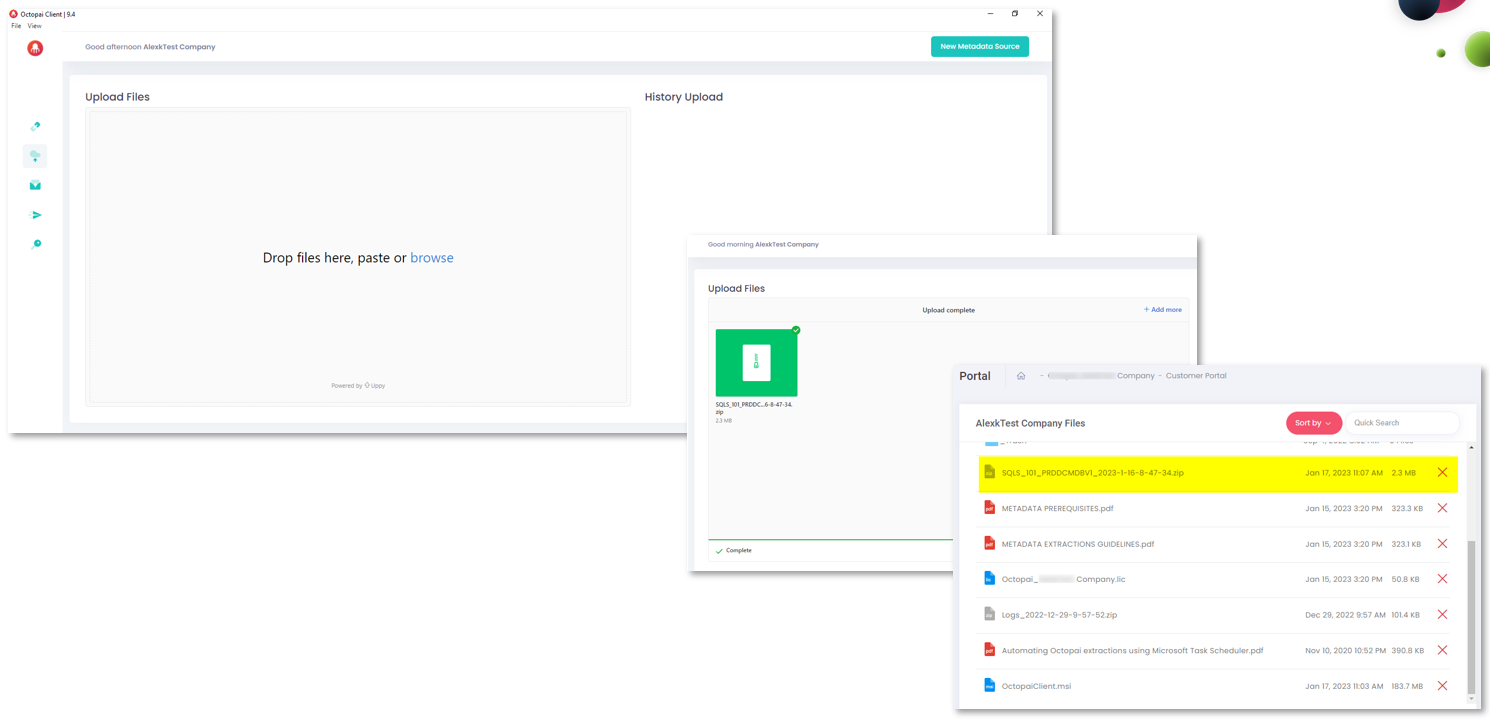The width and height of the screenshot is (1490, 722).
Task: Select the cloud upload sidebar icon
Action: coord(35,156)
